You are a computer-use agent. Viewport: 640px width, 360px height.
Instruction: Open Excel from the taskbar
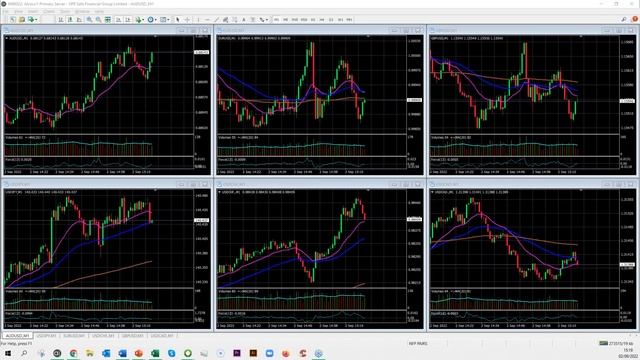[x=155, y=353]
